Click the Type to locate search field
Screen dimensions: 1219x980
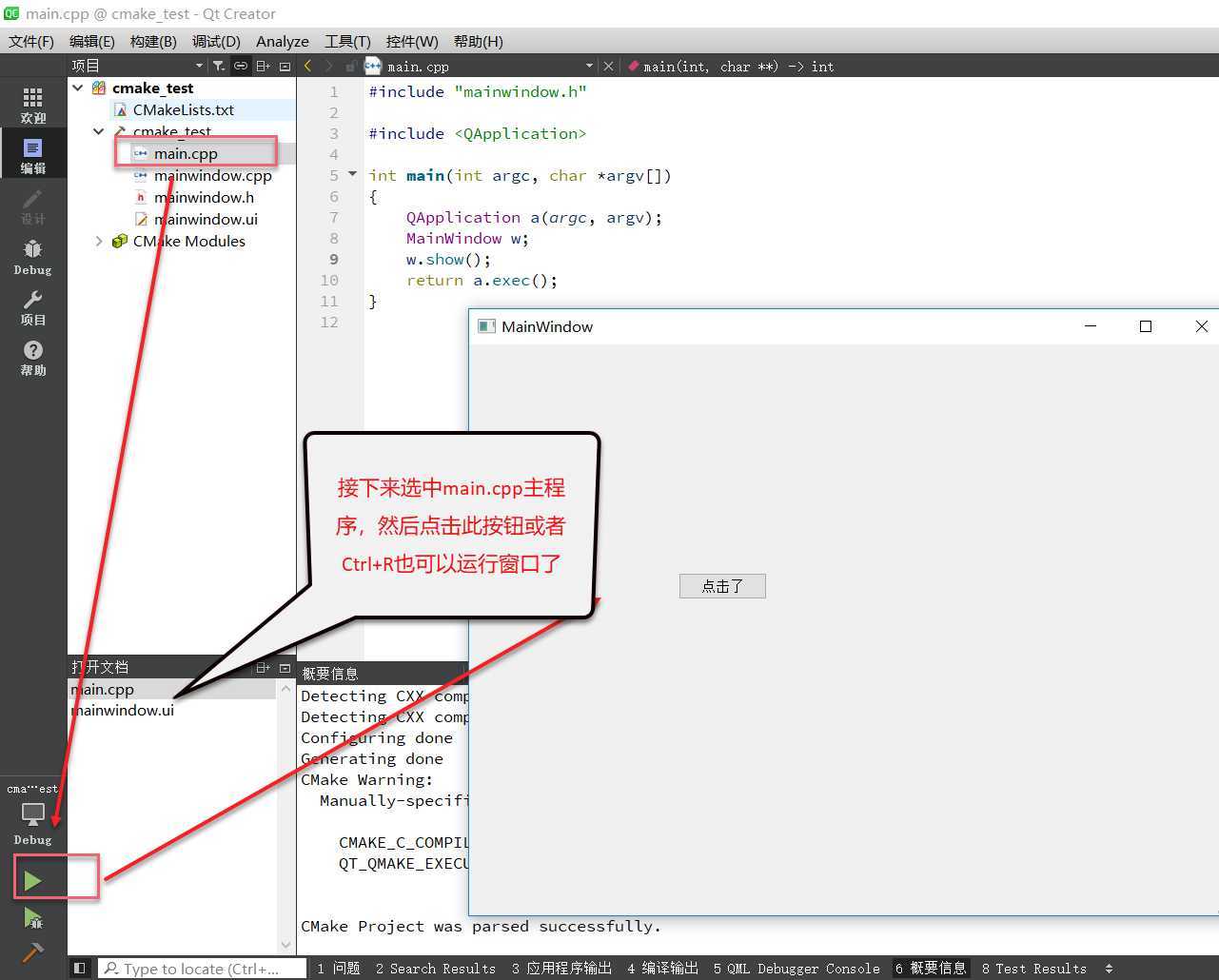pos(203,968)
